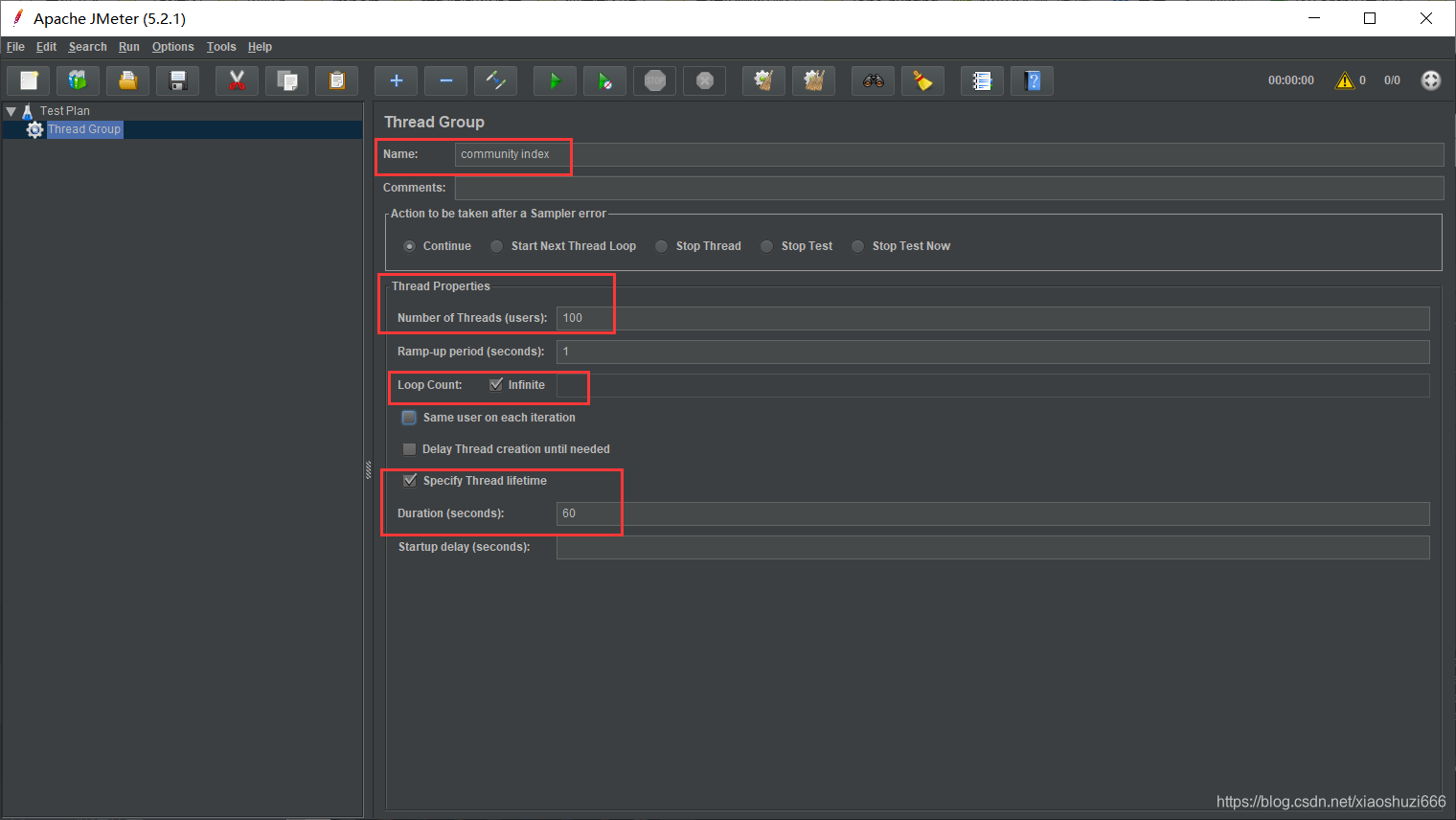Viewport: 1456px width, 820px height.
Task: Open Help with question mark icon
Action: point(1032,80)
